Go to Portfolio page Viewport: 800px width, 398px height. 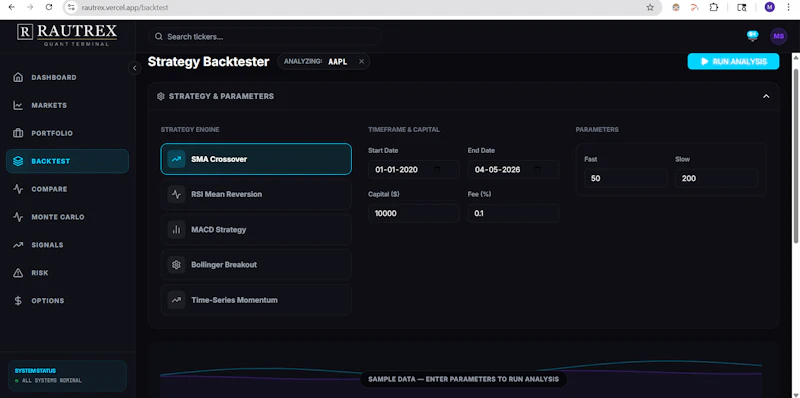tap(67, 133)
